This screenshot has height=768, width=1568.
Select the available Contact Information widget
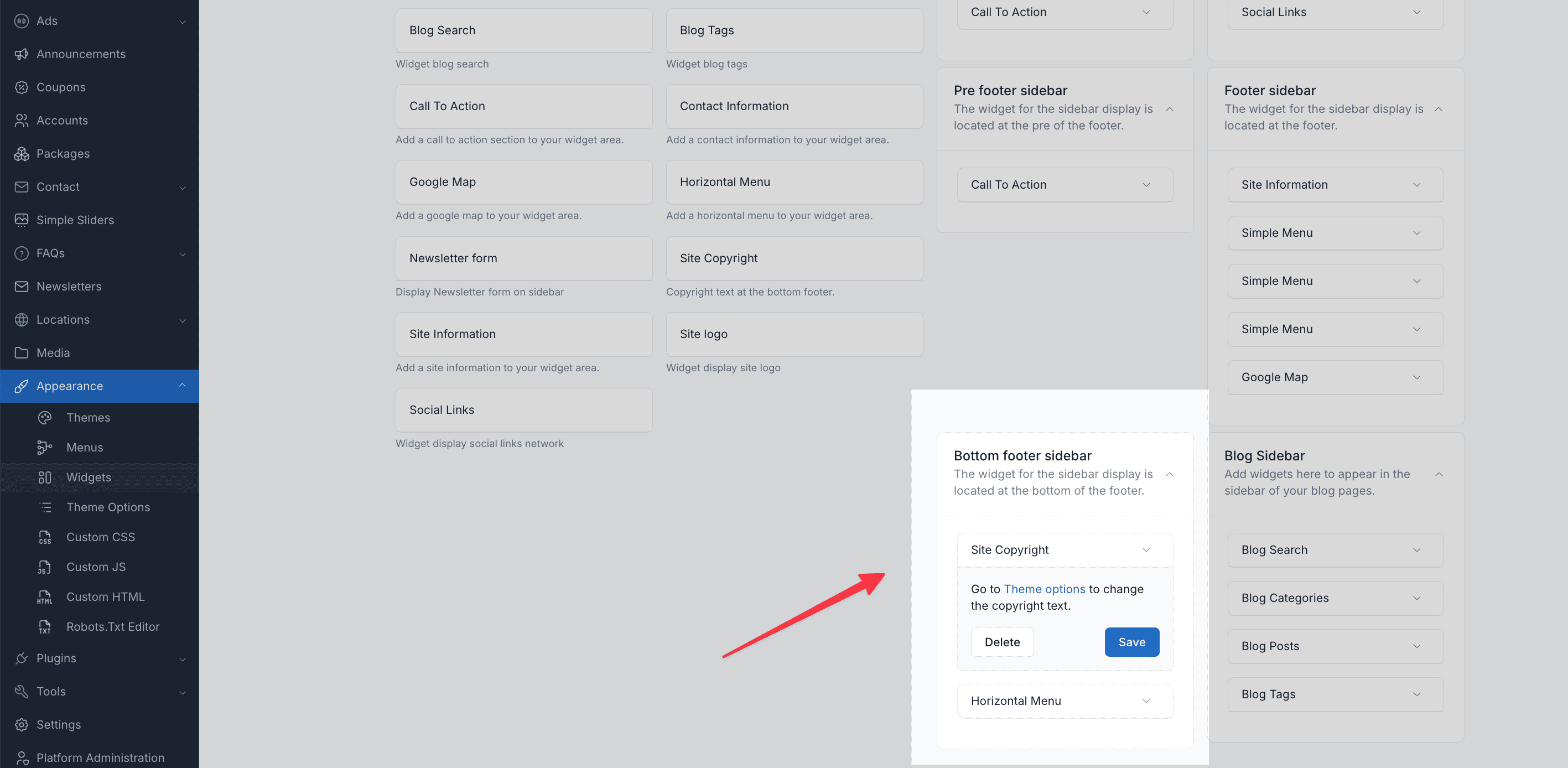point(794,106)
